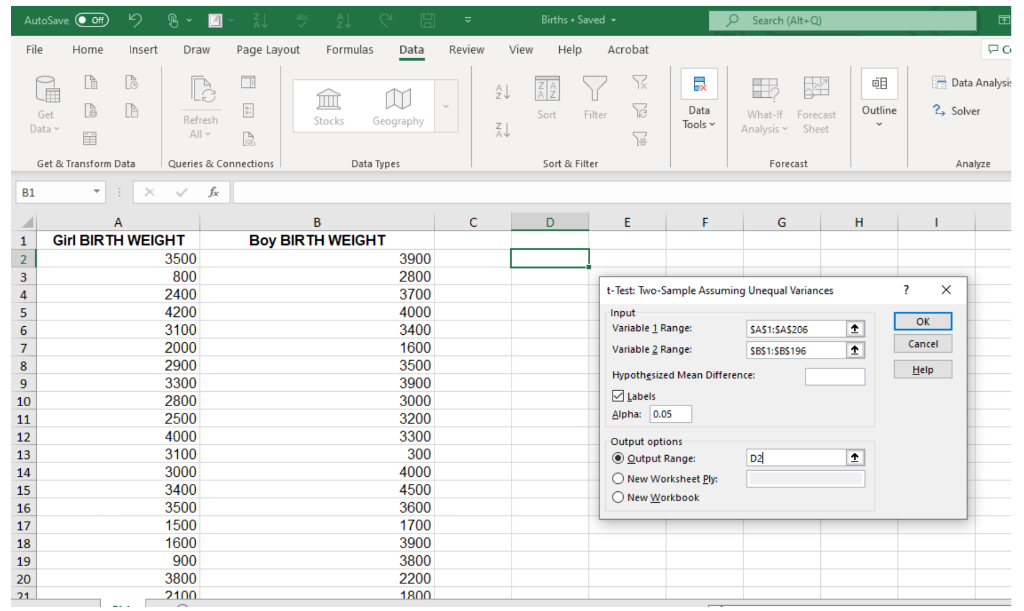Screen dimensions: 1024x611
Task: Click the Help button in the dialog
Action: click(x=921, y=369)
